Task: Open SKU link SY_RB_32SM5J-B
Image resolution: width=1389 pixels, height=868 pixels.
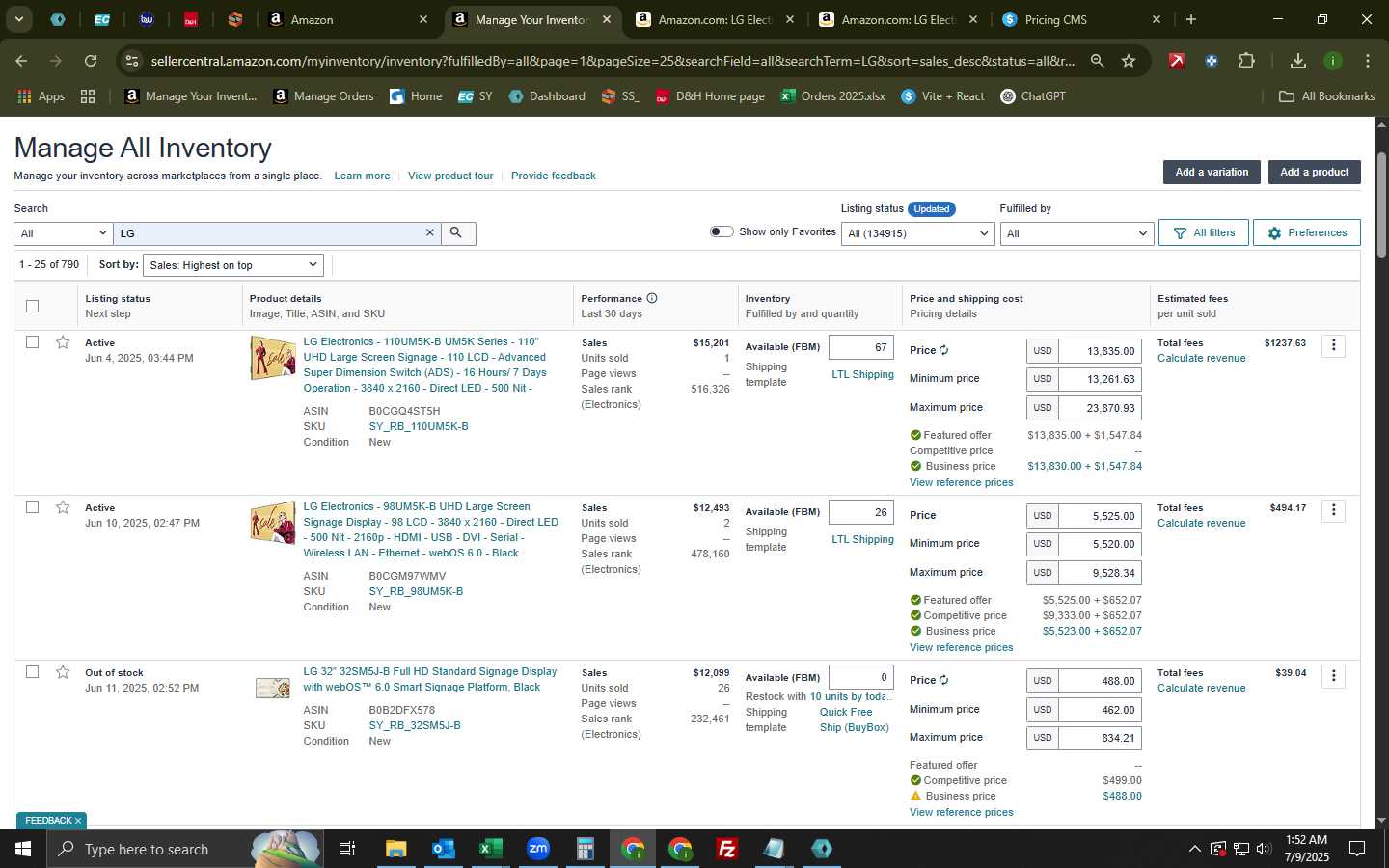Action: [x=415, y=725]
